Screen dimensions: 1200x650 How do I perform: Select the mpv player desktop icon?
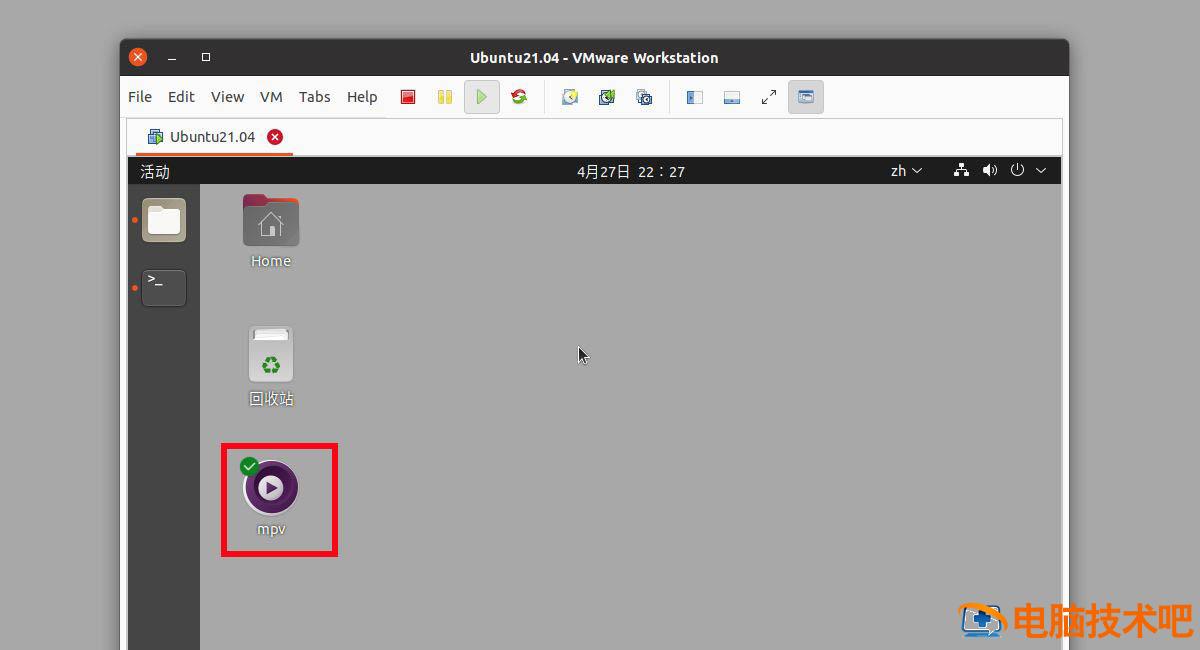[x=270, y=487]
